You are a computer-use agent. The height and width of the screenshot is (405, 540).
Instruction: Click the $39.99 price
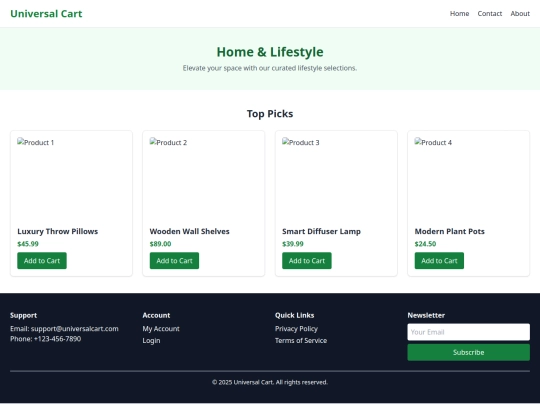tap(293, 244)
